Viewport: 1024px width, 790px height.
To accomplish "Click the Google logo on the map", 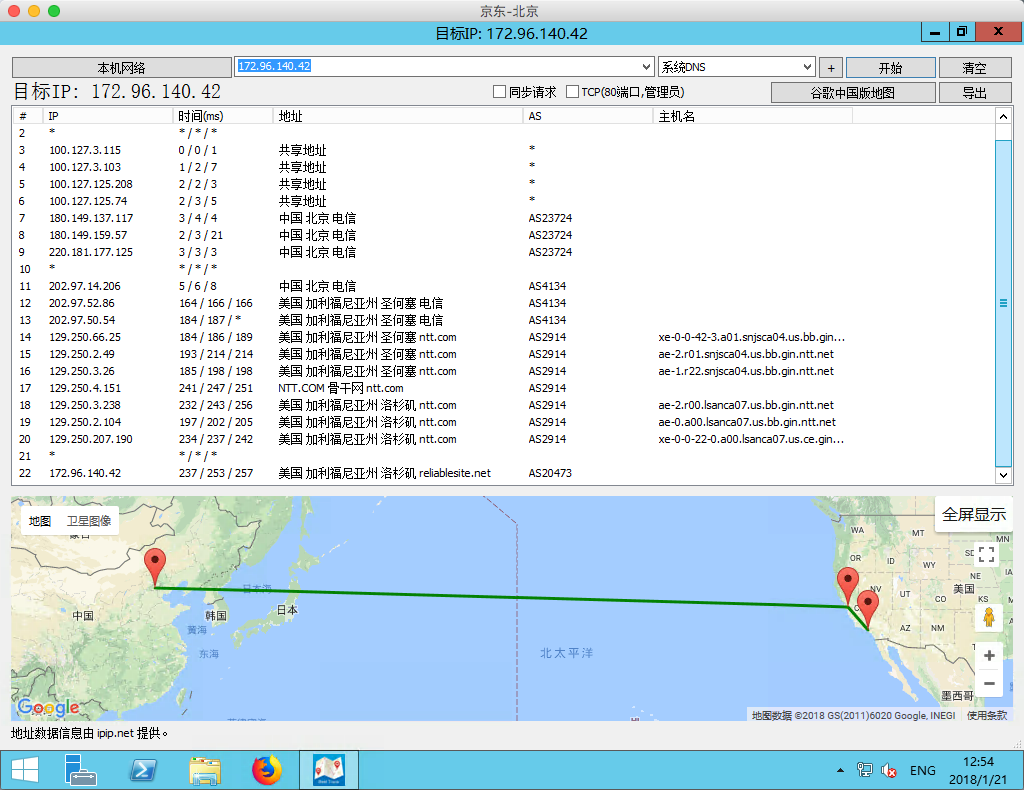I will pos(48,706).
